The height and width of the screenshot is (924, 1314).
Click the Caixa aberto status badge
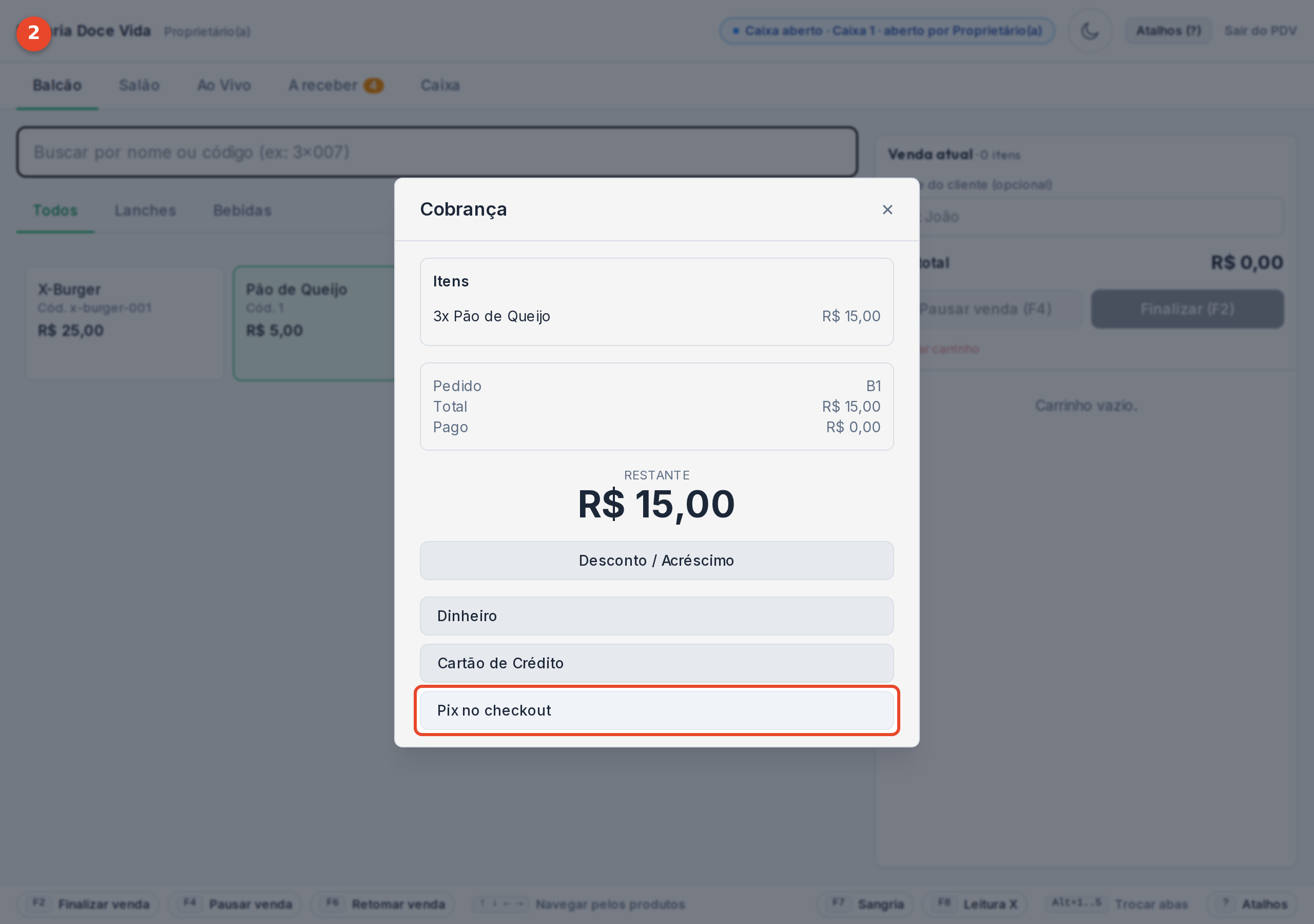(x=886, y=31)
